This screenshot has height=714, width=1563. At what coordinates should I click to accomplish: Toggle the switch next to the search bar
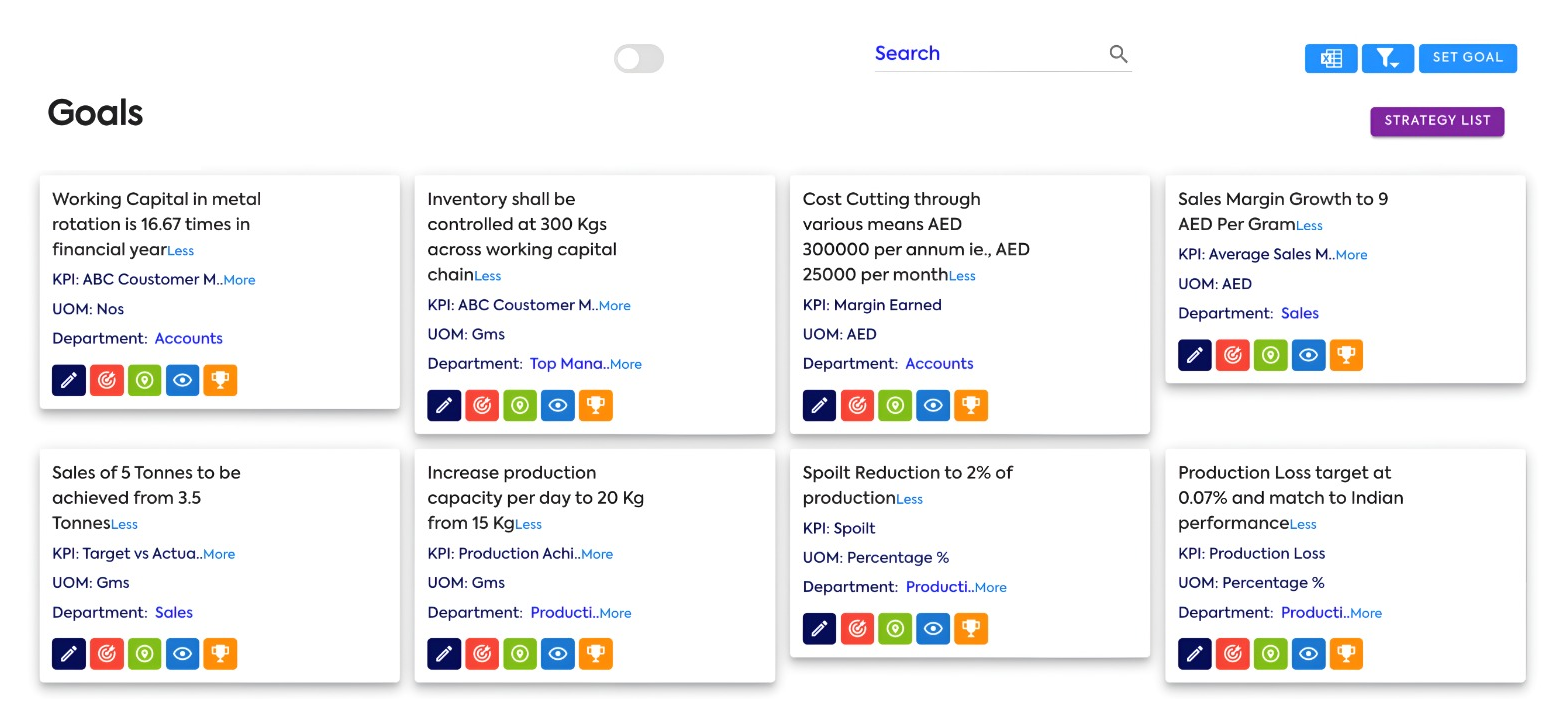pos(639,59)
